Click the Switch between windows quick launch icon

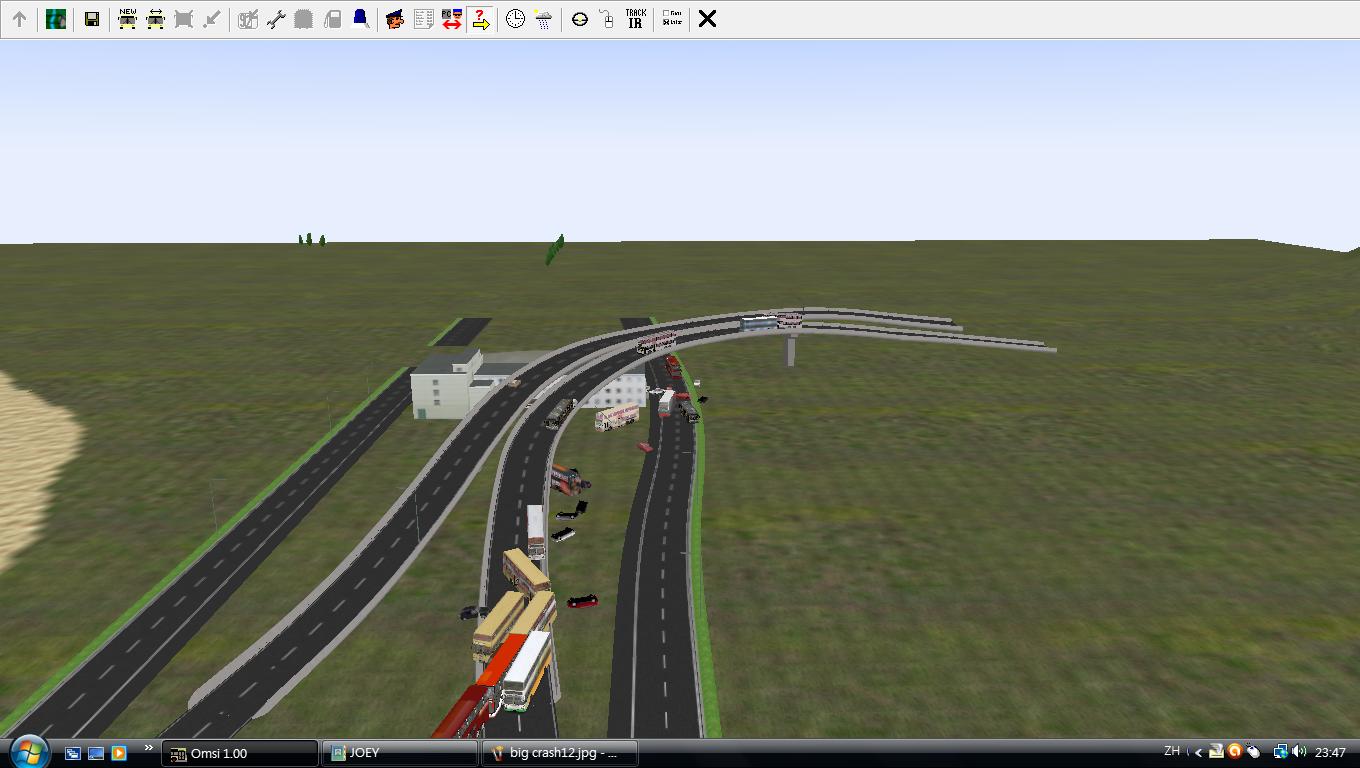(73, 753)
